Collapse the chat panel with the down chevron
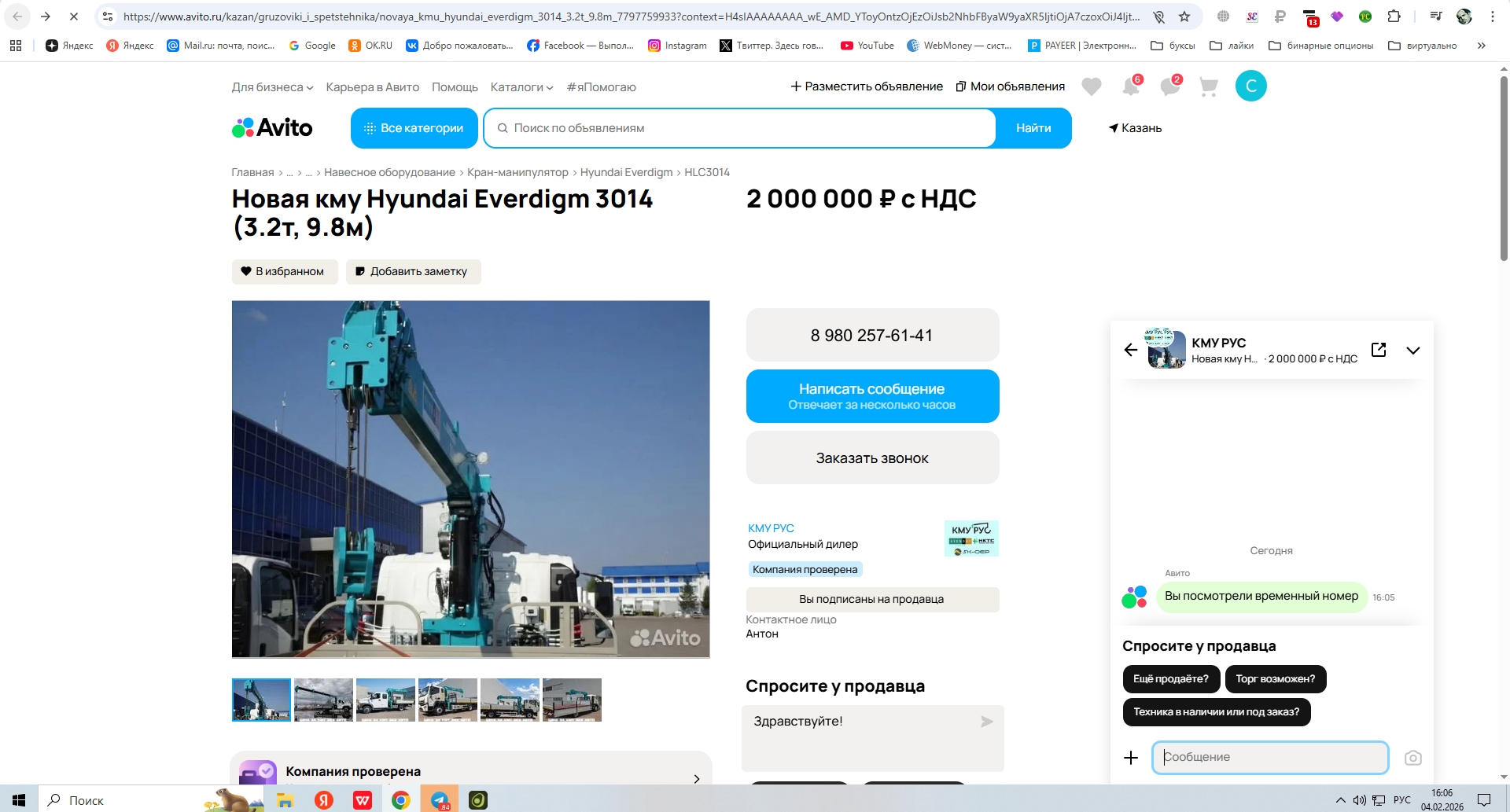Image resolution: width=1510 pixels, height=812 pixels. click(x=1413, y=351)
